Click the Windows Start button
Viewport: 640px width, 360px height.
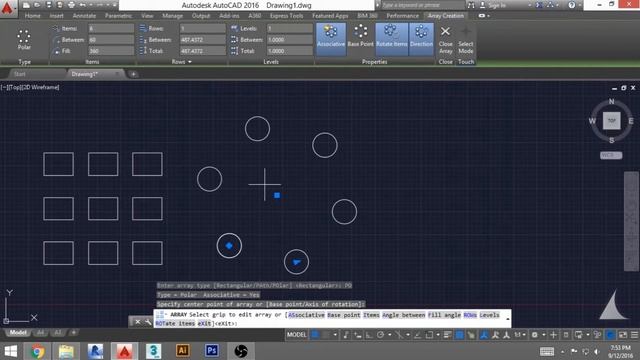(x=11, y=351)
